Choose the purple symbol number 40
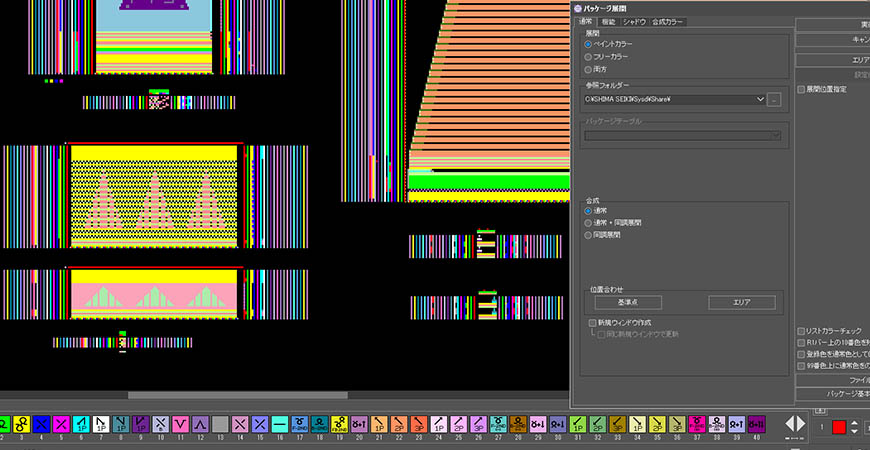 [x=756, y=424]
